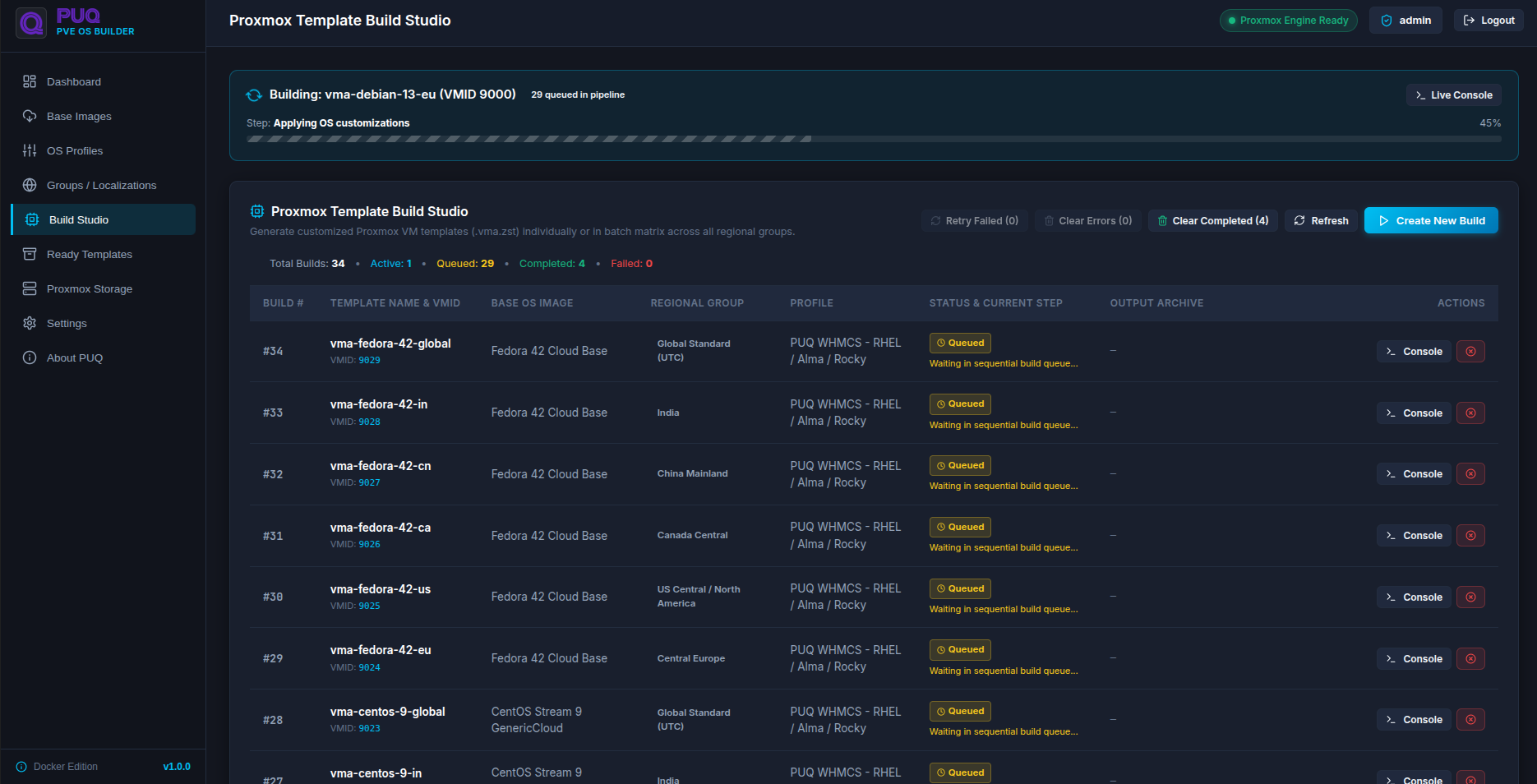Click the Build Studio panel heading icon
Screen dimensions: 1537x784
point(257,211)
